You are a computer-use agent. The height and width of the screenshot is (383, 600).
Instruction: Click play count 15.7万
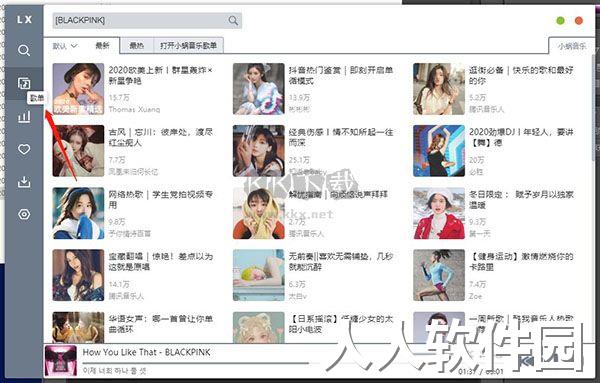click(x=119, y=98)
